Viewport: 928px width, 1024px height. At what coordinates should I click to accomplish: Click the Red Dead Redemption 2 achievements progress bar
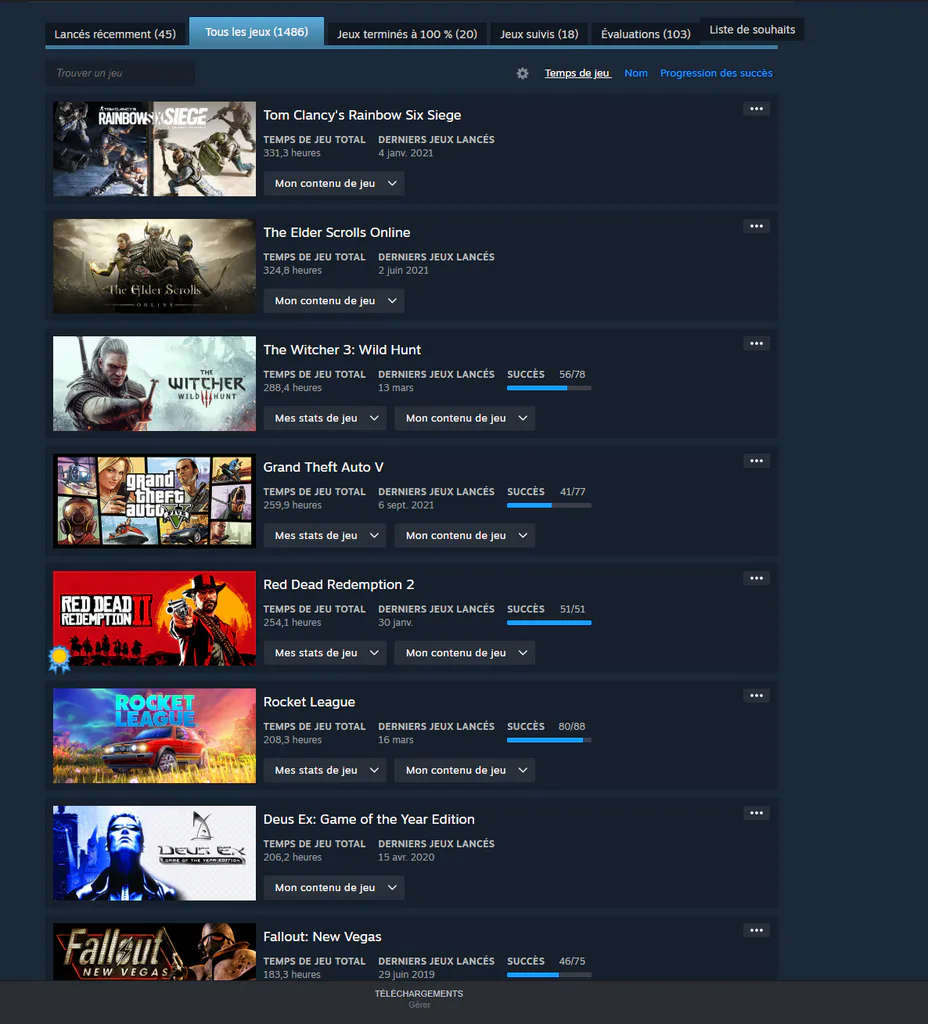pos(549,623)
